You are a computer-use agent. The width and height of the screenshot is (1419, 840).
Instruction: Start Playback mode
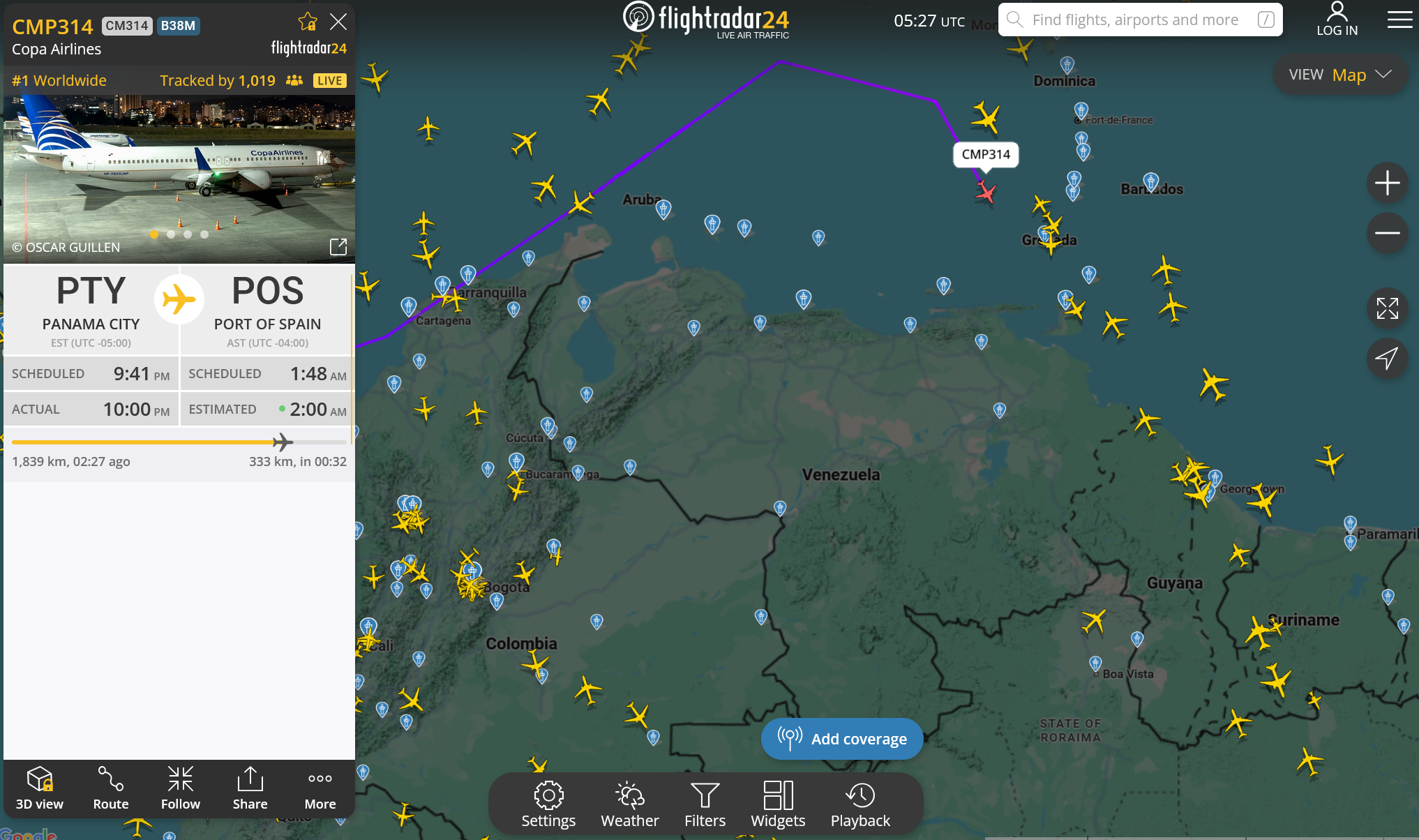point(860,803)
